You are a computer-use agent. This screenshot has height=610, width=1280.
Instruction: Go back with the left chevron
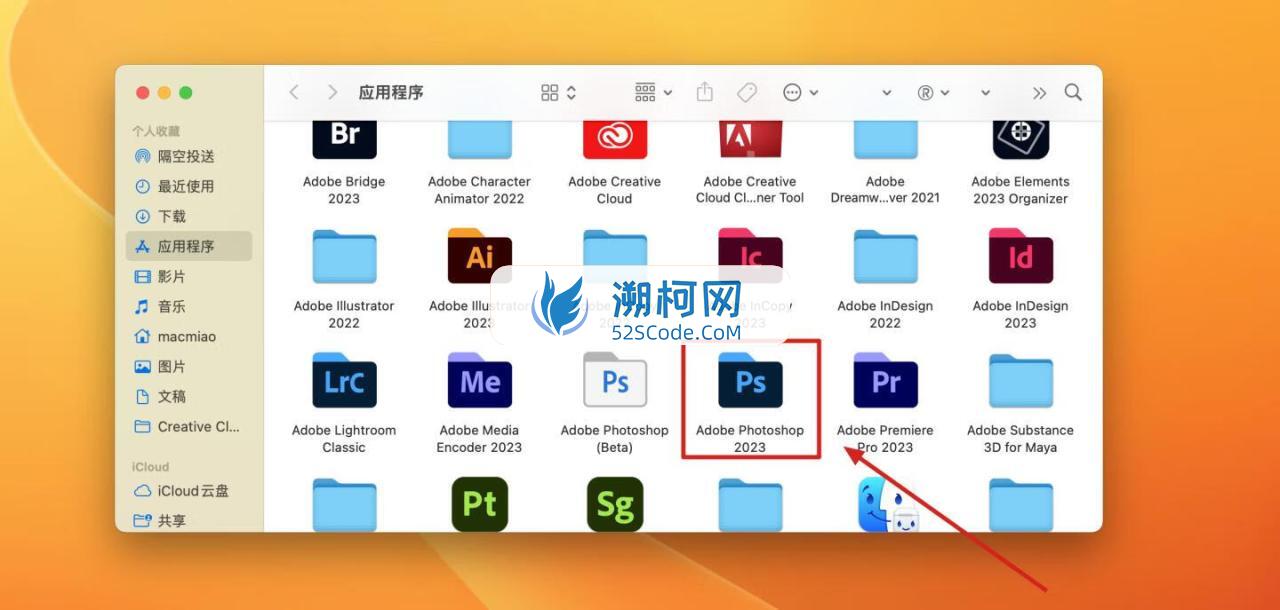(294, 92)
